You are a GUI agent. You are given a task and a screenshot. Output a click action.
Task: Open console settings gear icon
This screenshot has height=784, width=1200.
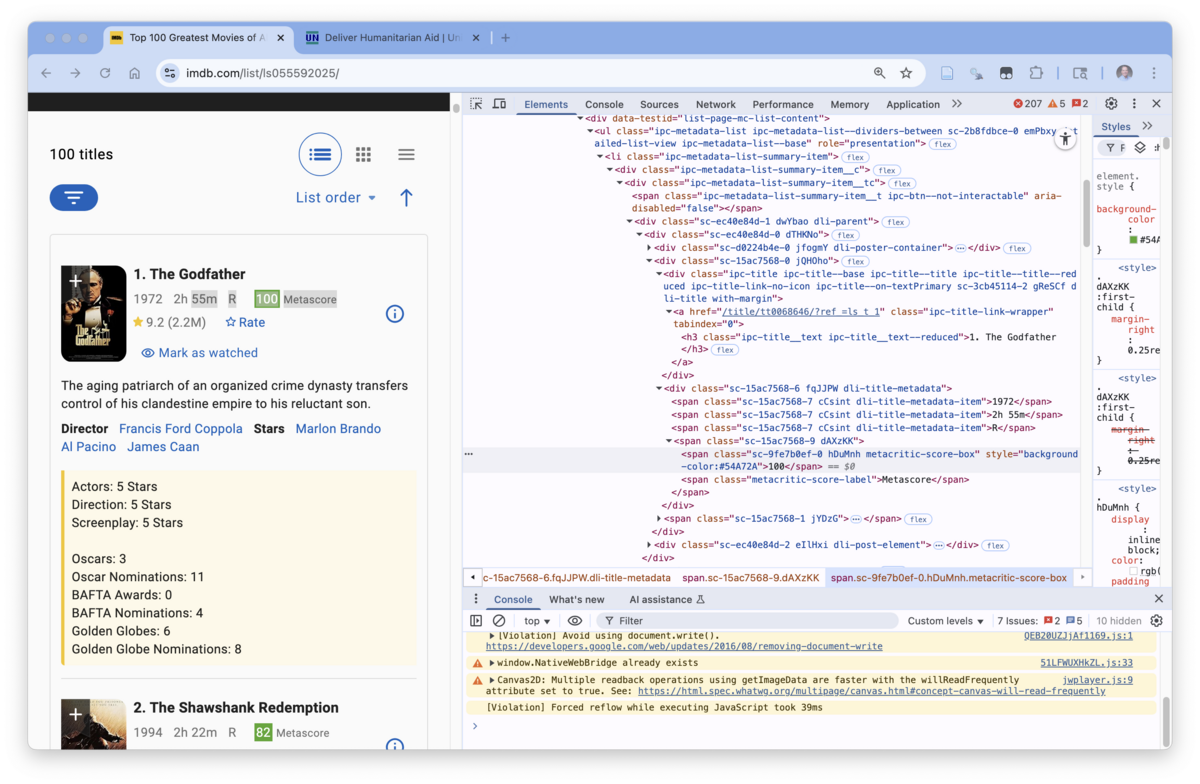[x=1157, y=621]
